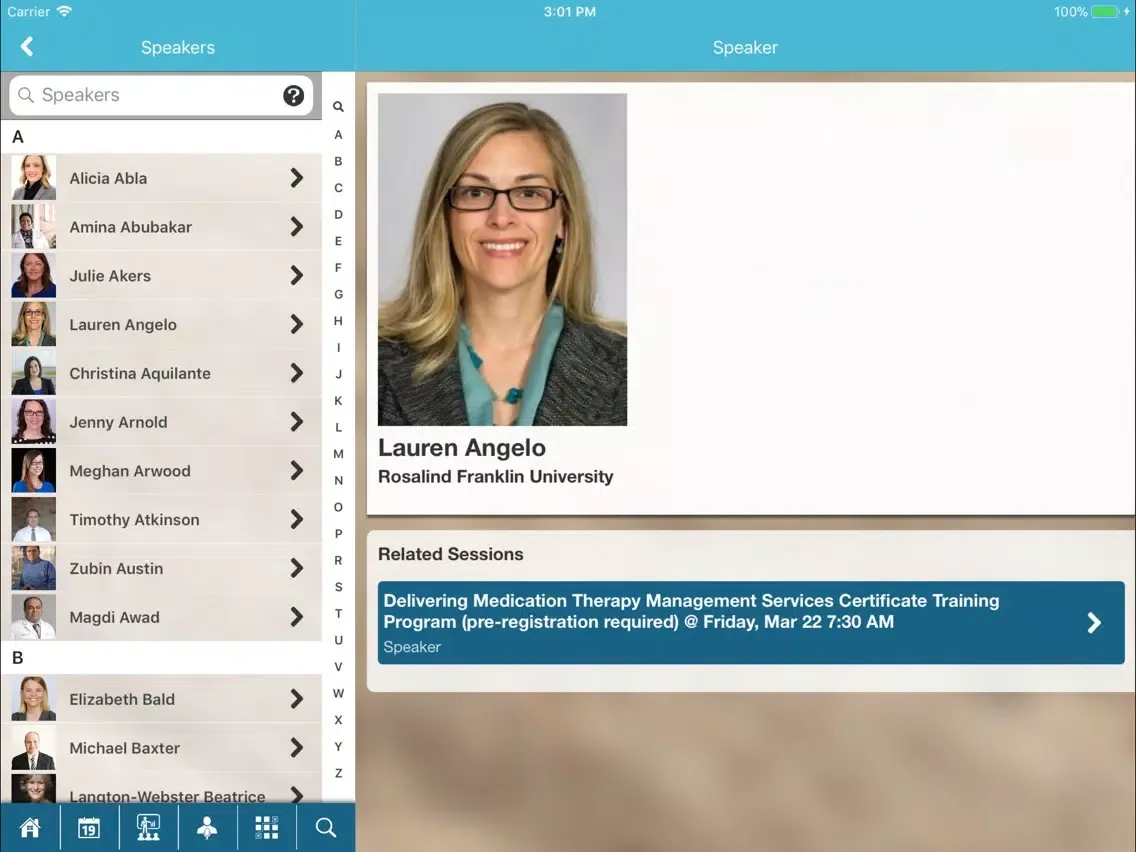Jump to letter P in index
This screenshot has width=1136, height=852.
point(338,534)
